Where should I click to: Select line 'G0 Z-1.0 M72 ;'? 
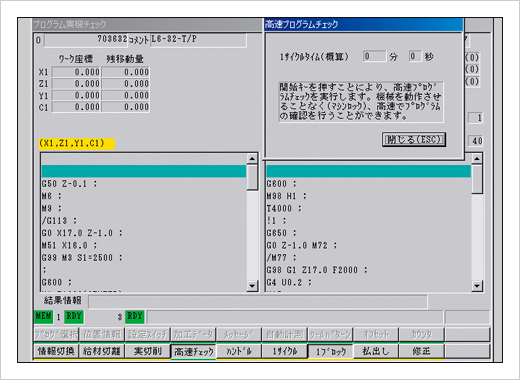[369, 245]
